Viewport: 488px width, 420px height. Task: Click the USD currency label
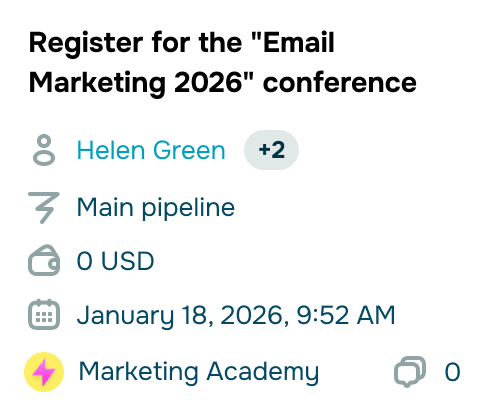pyautogui.click(x=128, y=261)
